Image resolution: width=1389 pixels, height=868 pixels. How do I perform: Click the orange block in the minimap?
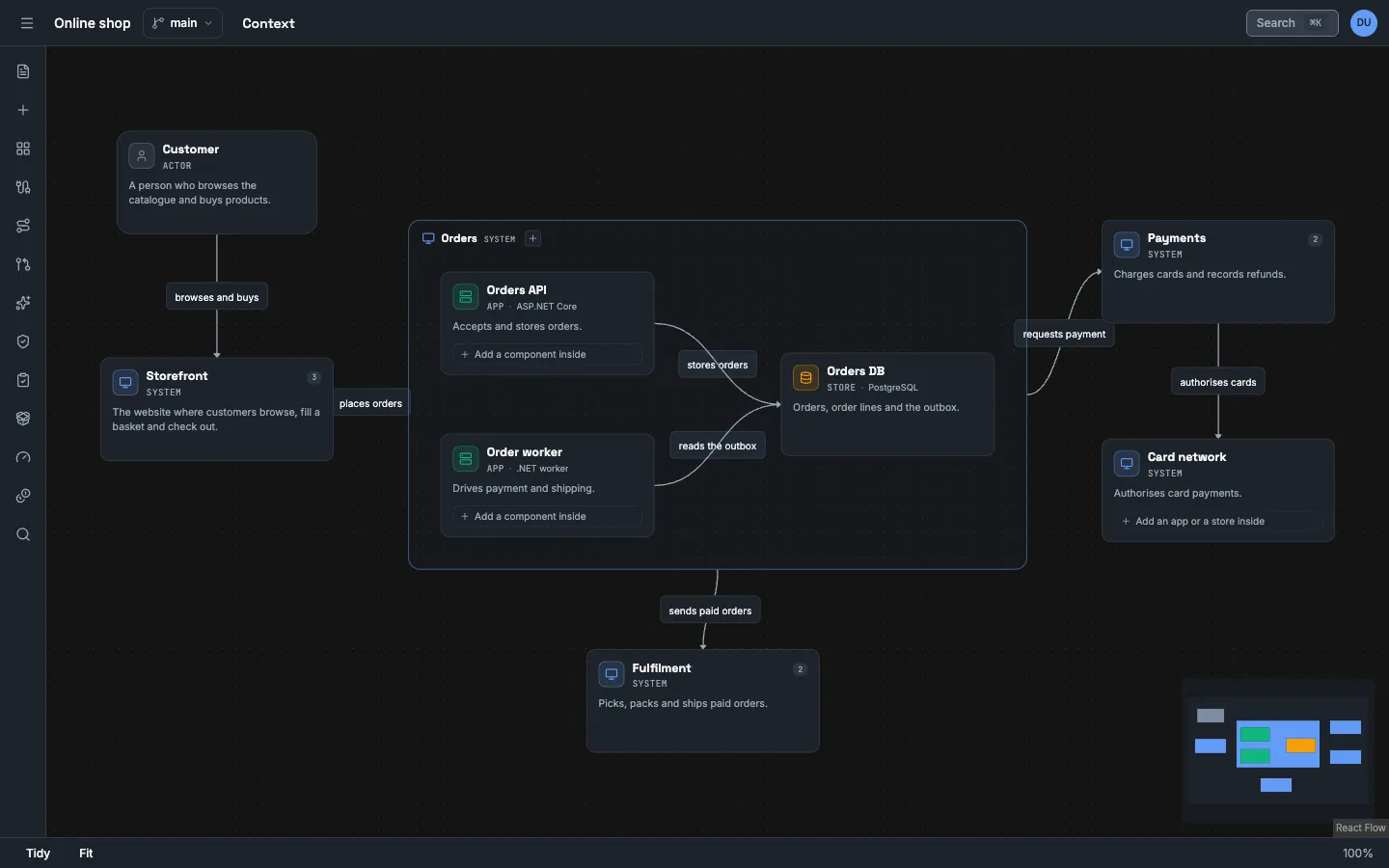[x=1301, y=746]
